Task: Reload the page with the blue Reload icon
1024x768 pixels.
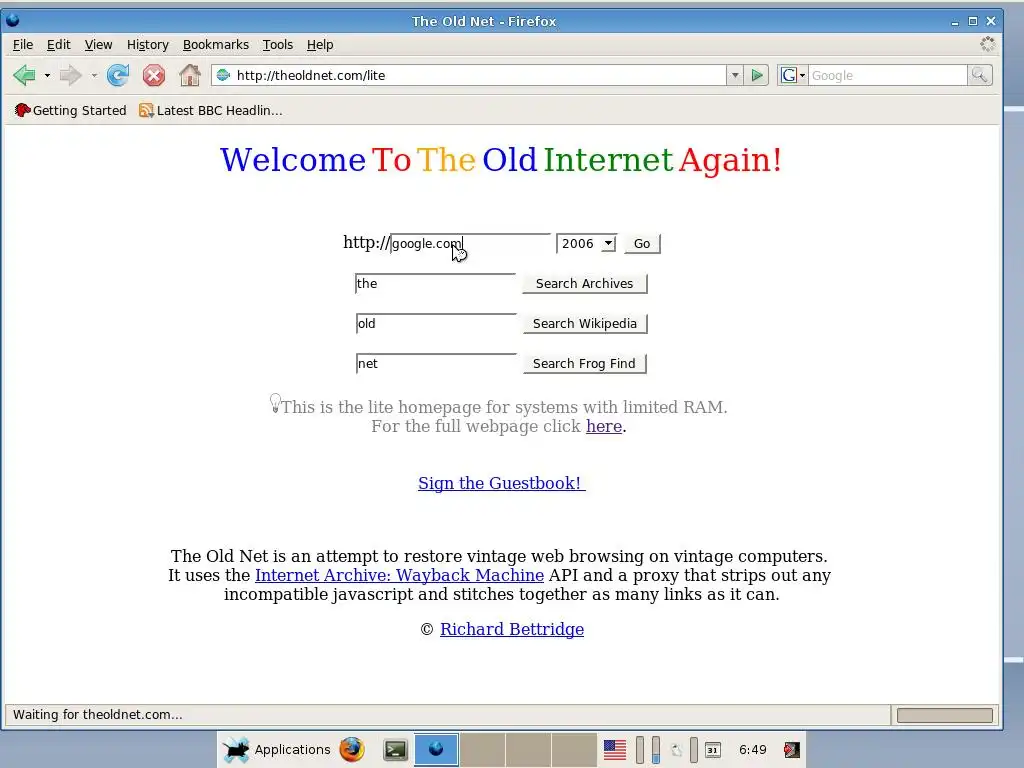Action: 118,76
